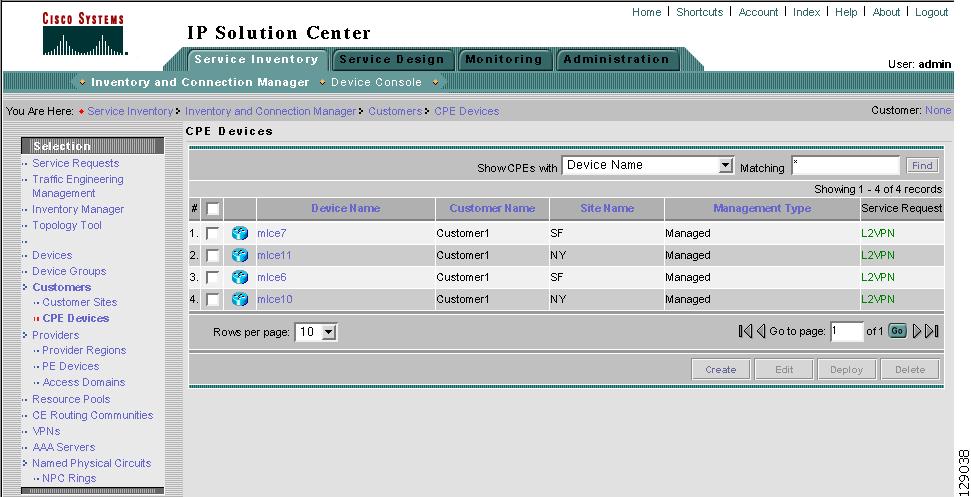Click Customers breadcrumb link
The width and height of the screenshot is (971, 497).
coord(395,111)
